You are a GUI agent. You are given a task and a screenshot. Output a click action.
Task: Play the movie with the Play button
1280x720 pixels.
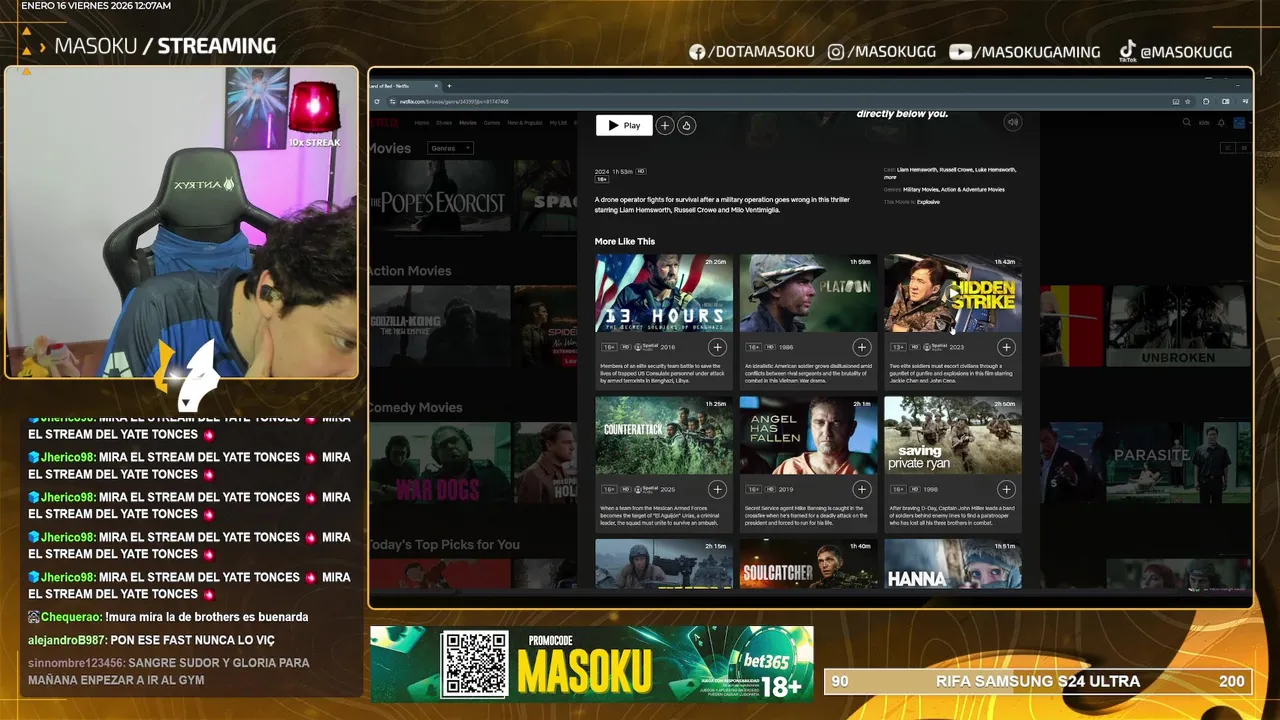click(624, 125)
